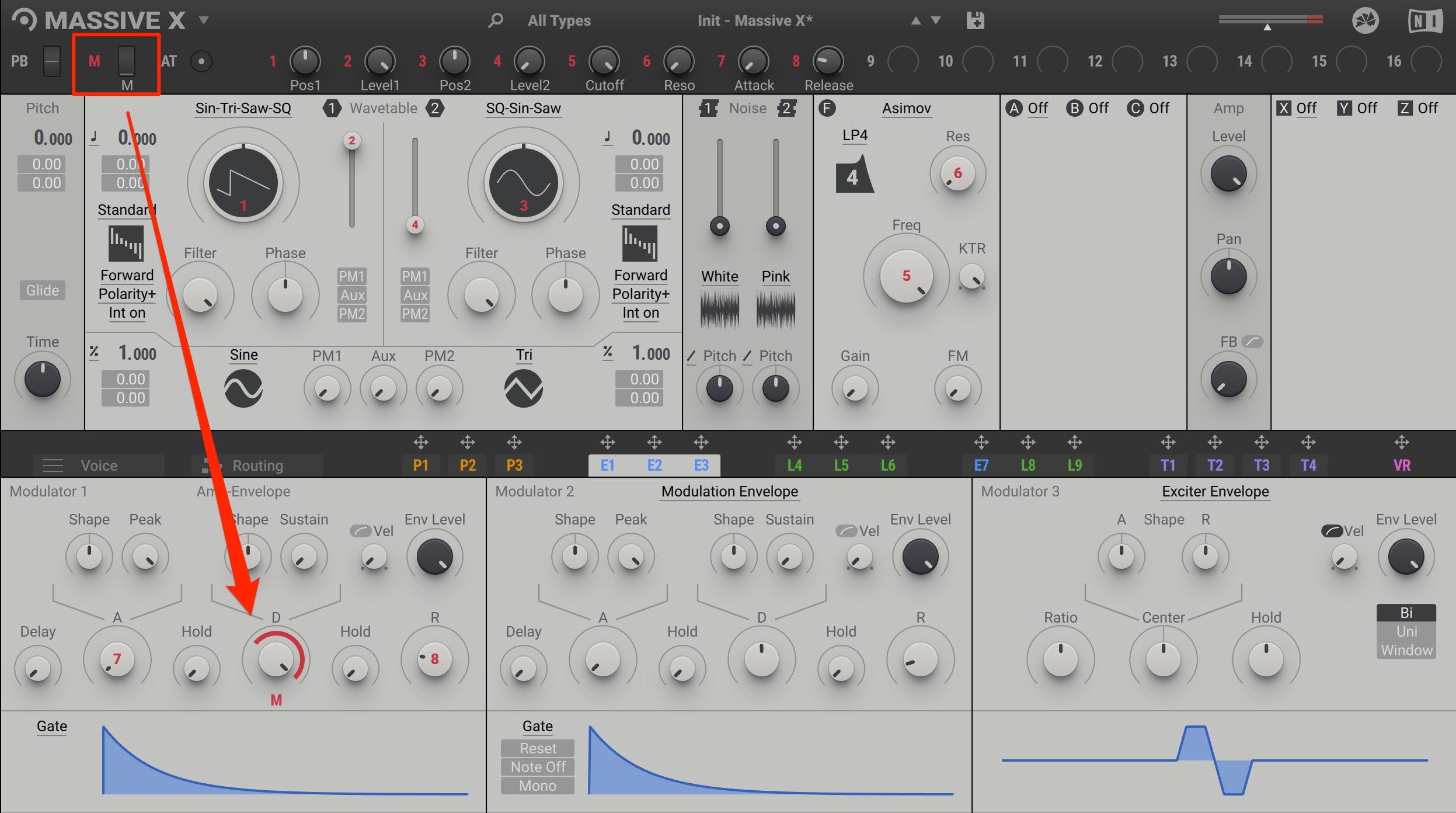
Task: Click the Pink noise waveform thumbnail
Action: (776, 310)
